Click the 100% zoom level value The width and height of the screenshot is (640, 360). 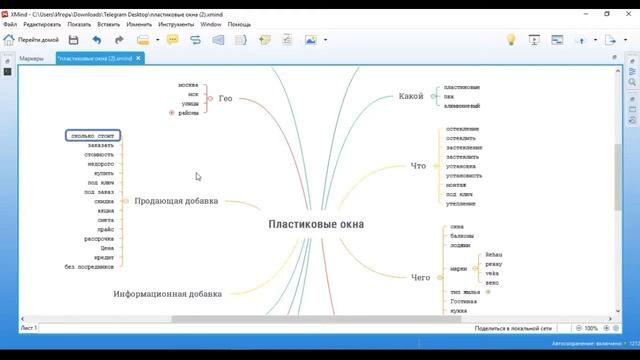pos(591,328)
